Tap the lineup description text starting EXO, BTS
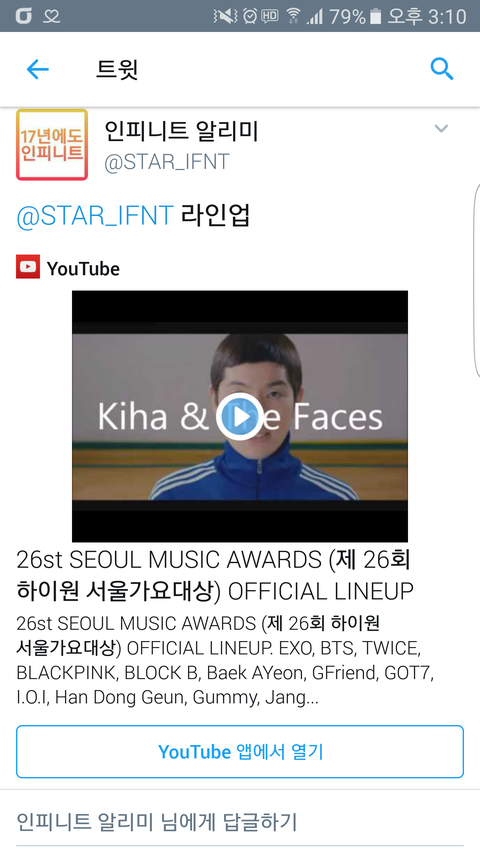This screenshot has width=480, height=853. [x=225, y=660]
